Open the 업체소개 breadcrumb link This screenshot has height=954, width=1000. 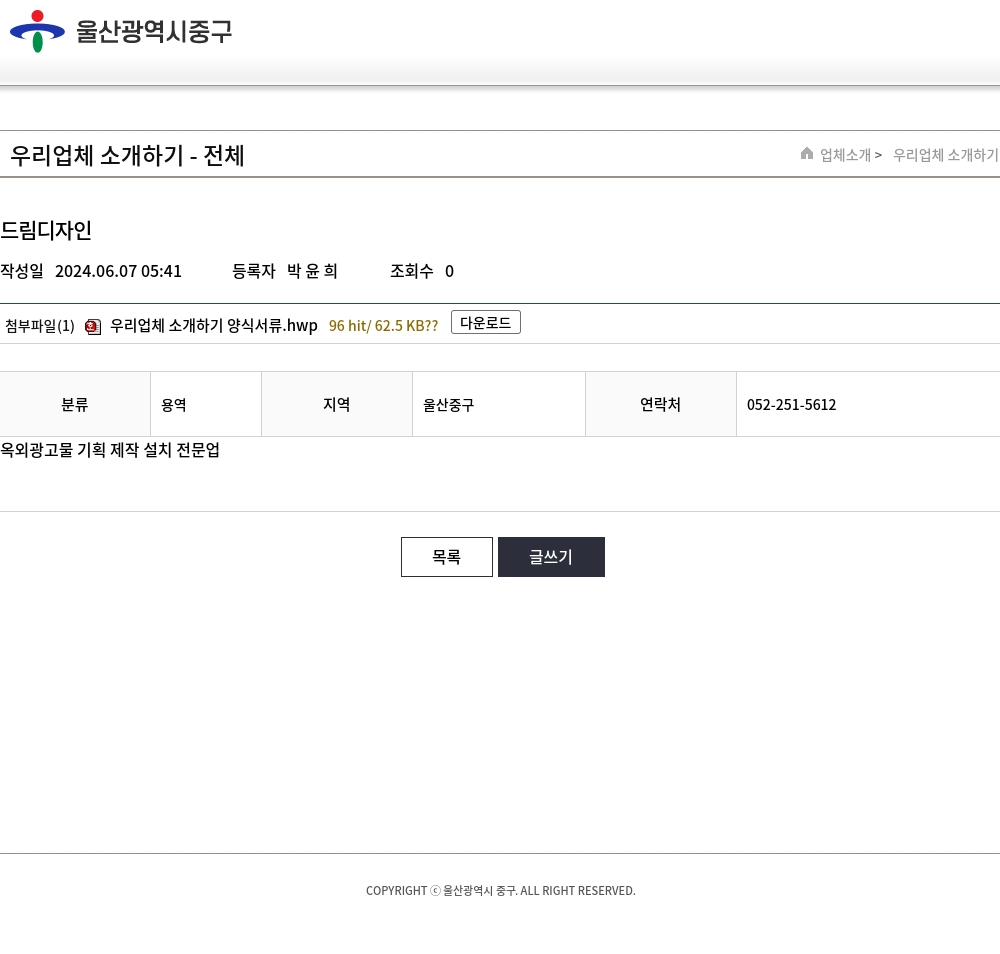[x=845, y=155]
